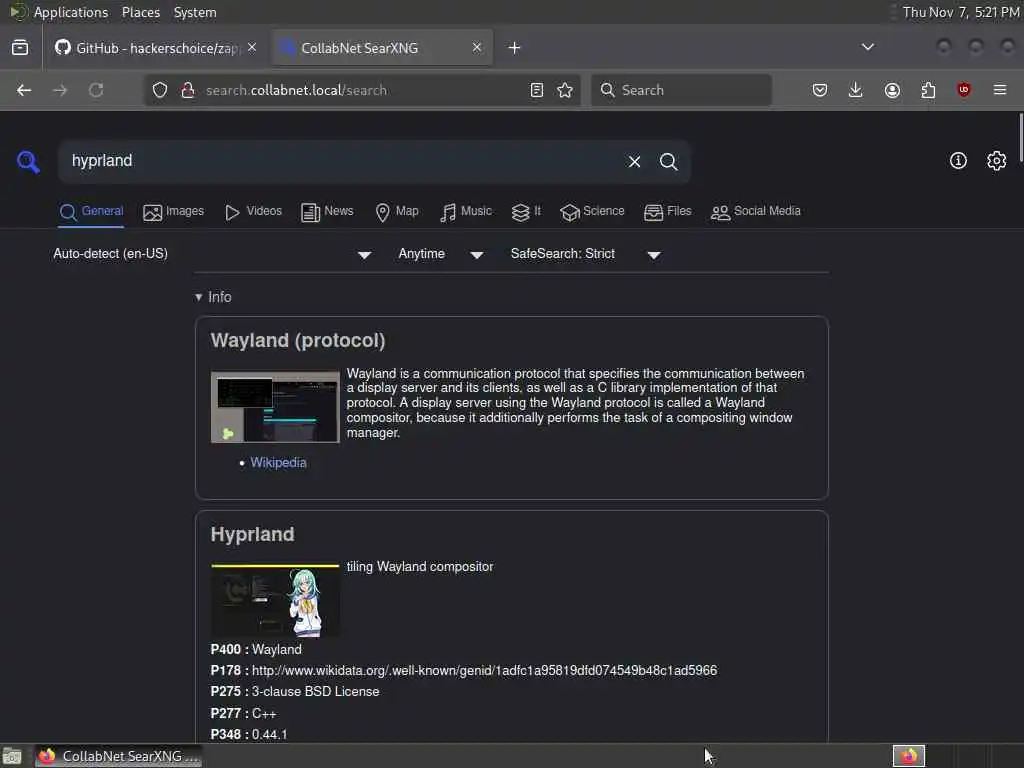Reload the current page
The height and width of the screenshot is (768, 1024).
click(96, 90)
